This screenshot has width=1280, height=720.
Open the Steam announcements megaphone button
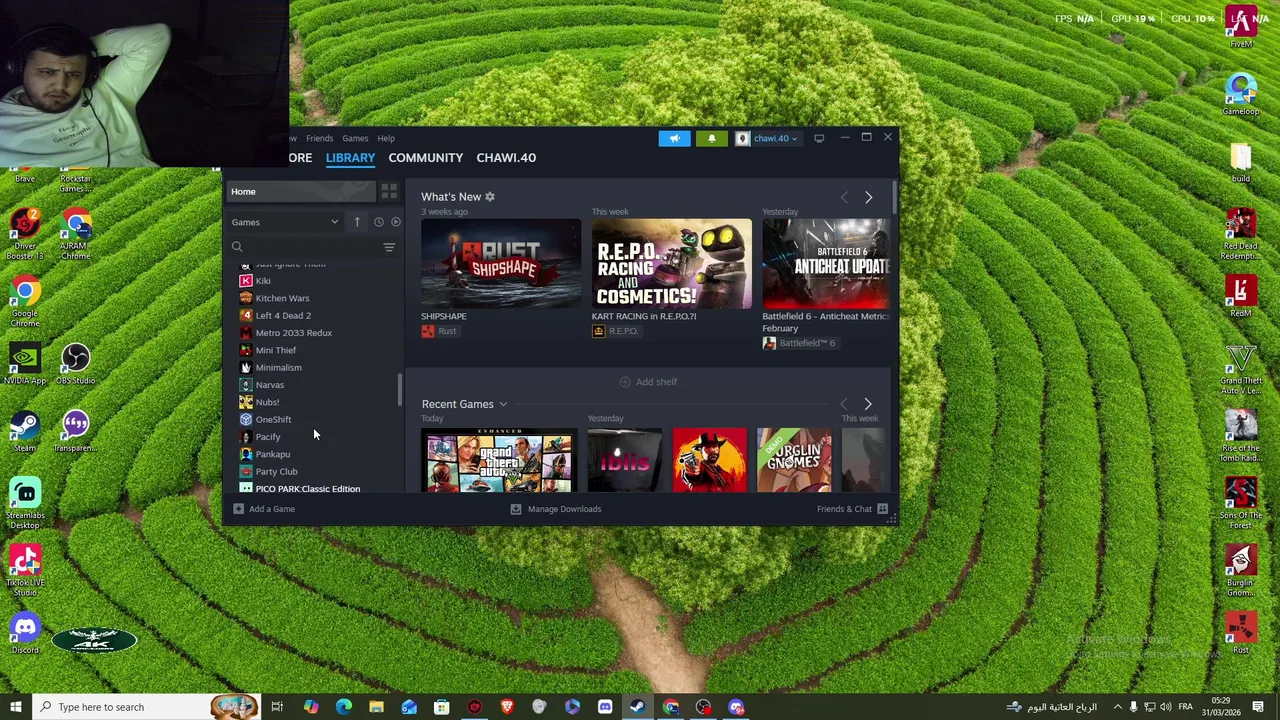click(x=674, y=138)
